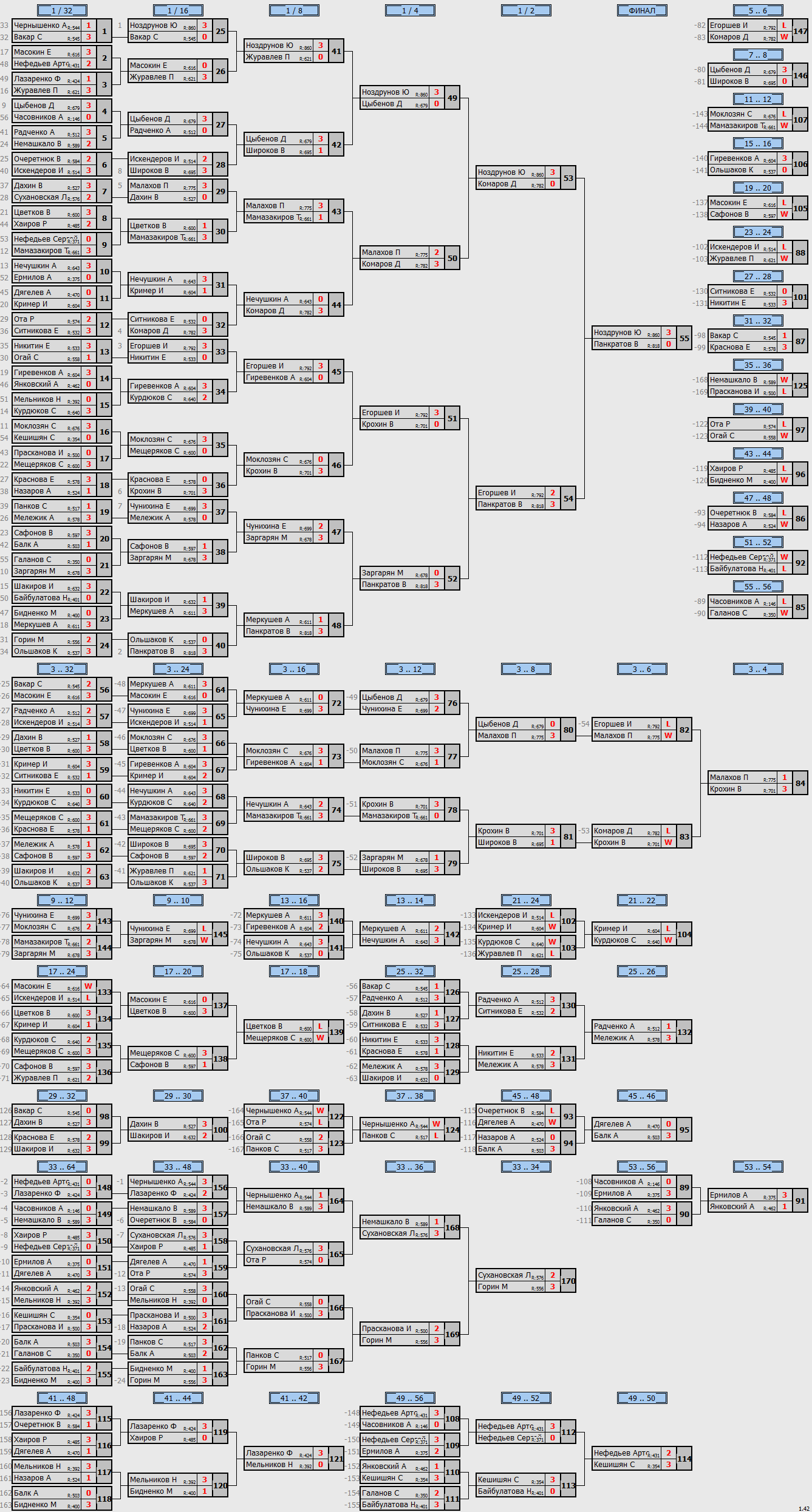Image resolution: width=812 pixels, height=1512 pixels.
Task: Open the 25 .. 32 bracket header
Action: point(410,971)
